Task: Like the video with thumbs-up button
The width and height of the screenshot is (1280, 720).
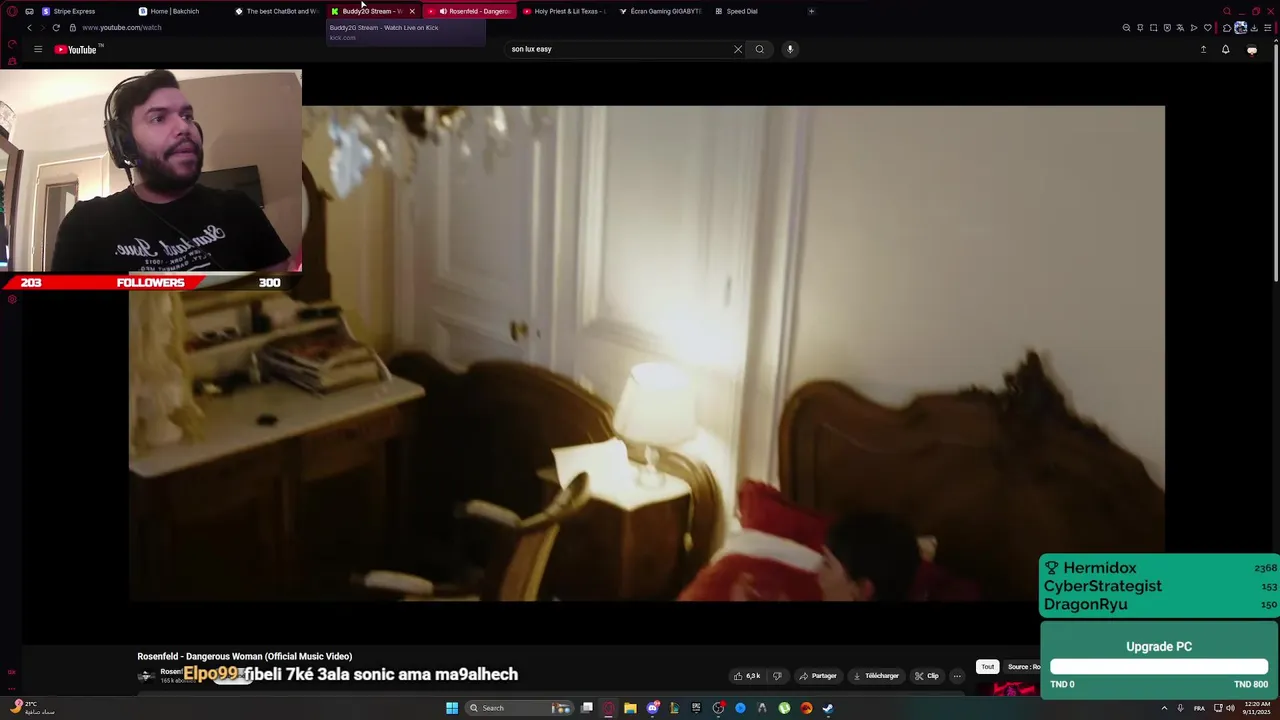Action: tap(746, 676)
